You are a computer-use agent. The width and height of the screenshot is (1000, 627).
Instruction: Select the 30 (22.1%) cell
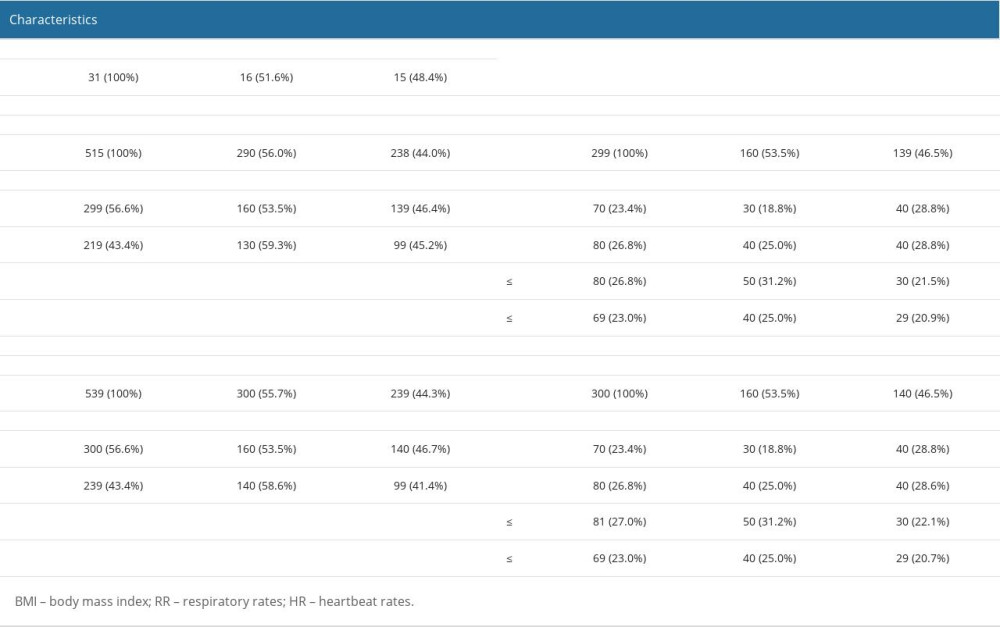(x=924, y=521)
